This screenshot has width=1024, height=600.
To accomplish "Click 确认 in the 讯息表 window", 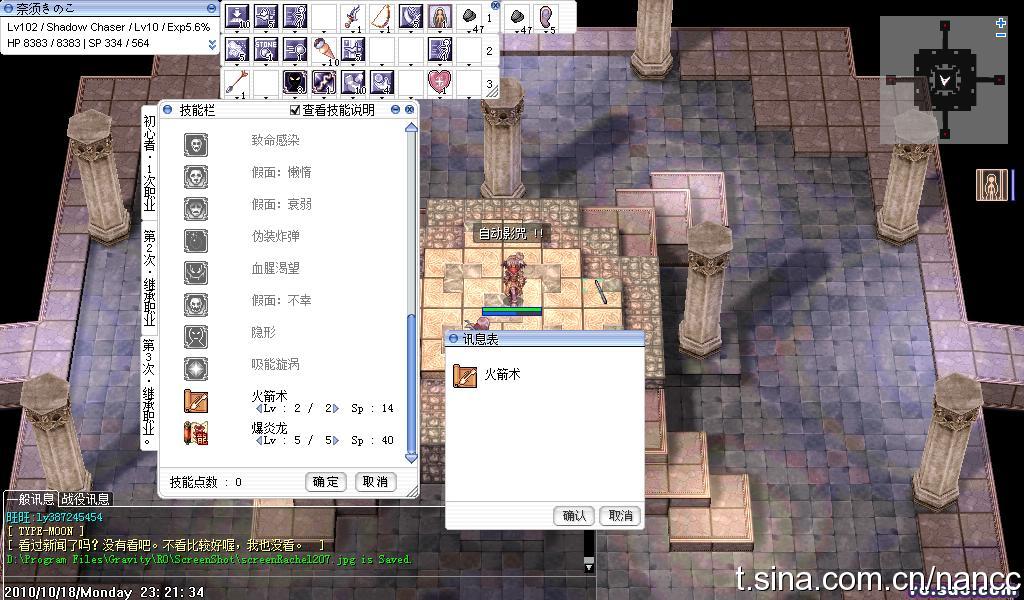I will click(x=574, y=516).
